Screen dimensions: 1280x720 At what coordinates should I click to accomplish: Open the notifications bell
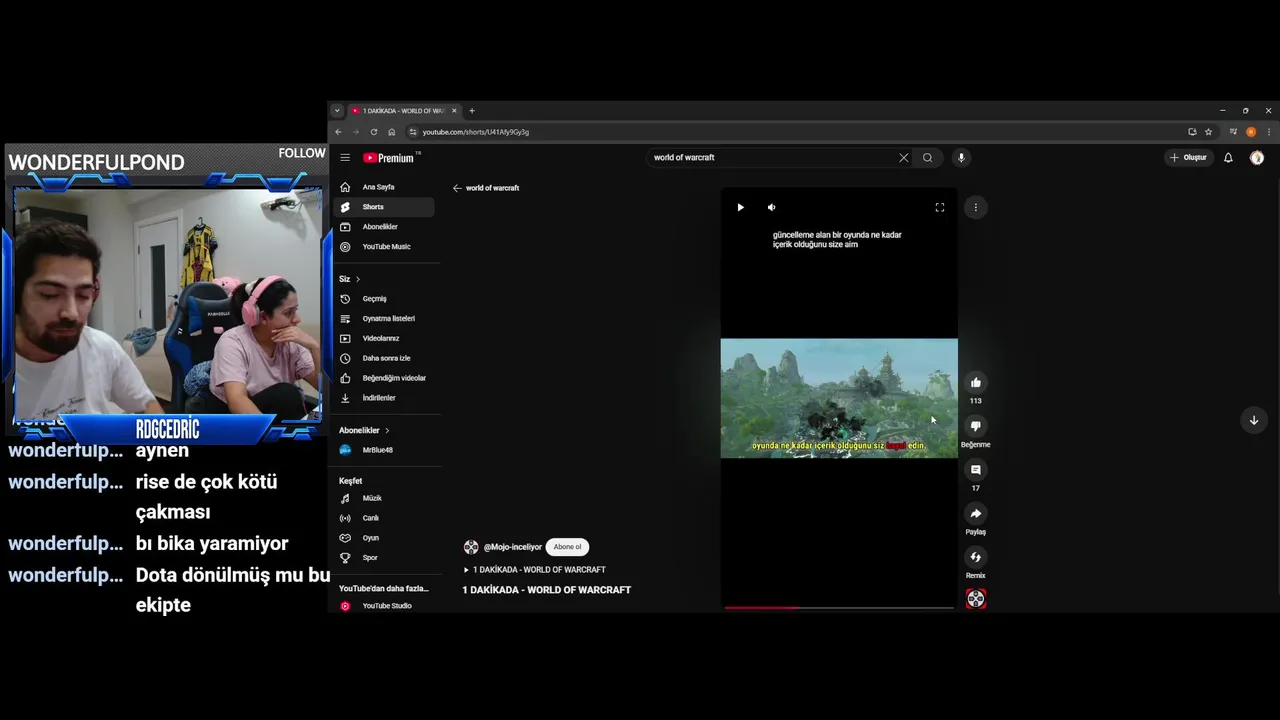click(x=1228, y=157)
